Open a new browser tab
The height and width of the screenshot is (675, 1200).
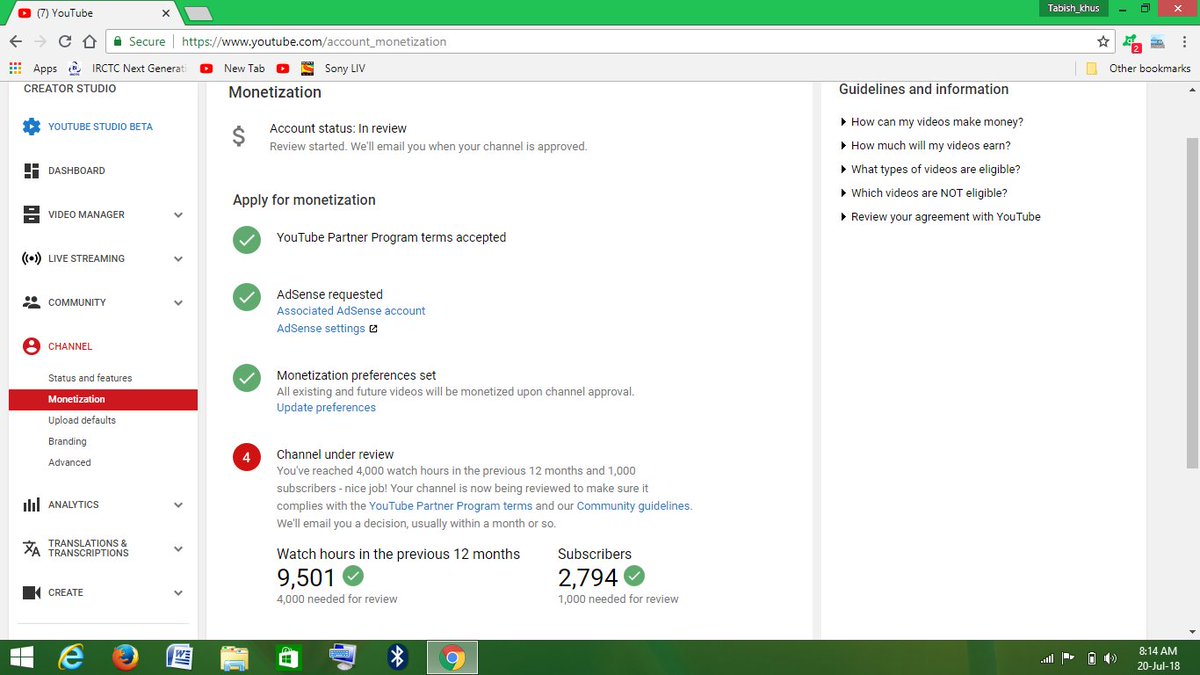click(x=198, y=13)
